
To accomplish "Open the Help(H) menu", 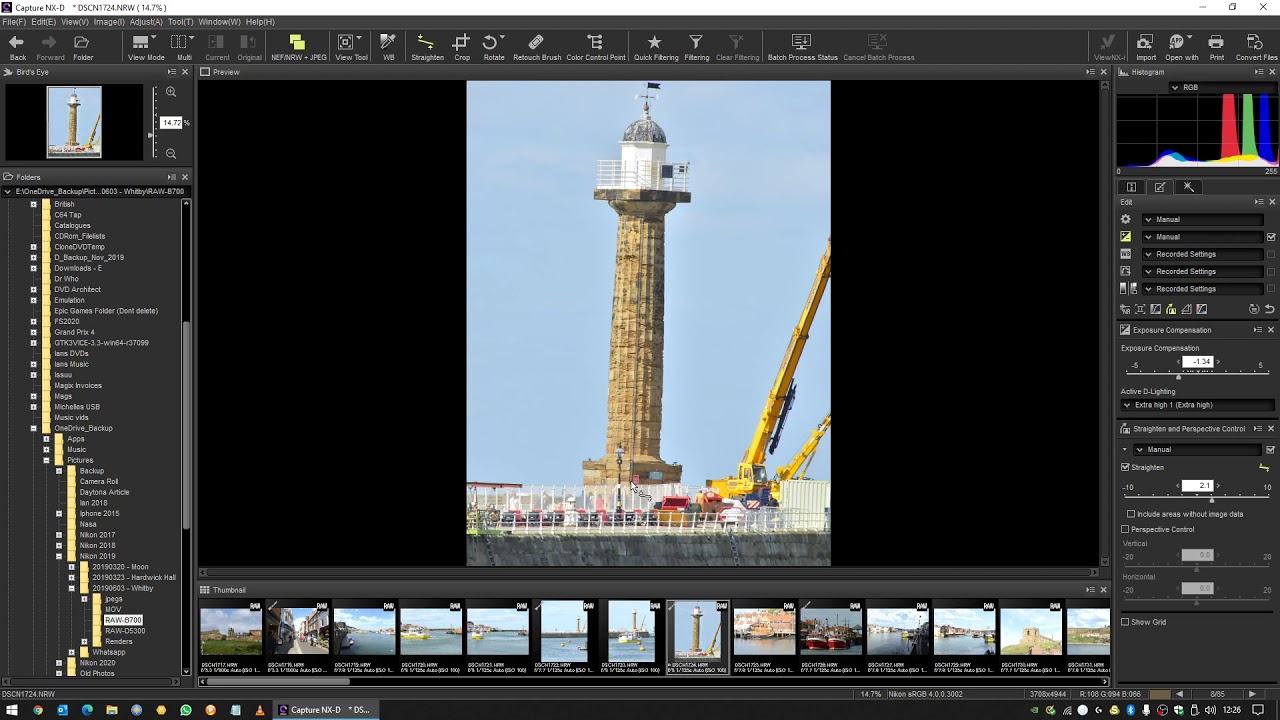I will [260, 22].
